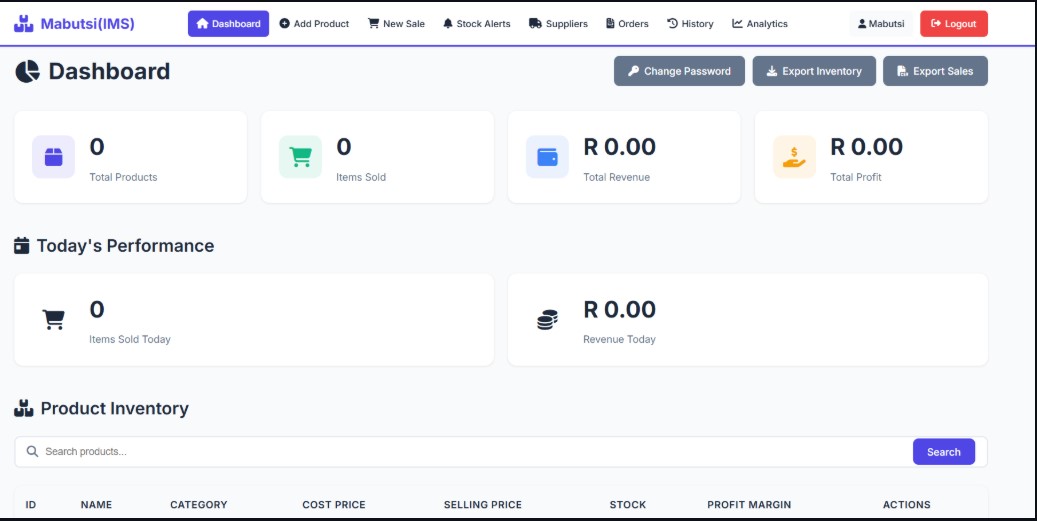
Task: View Stock Alerts page
Action: pyautogui.click(x=477, y=24)
